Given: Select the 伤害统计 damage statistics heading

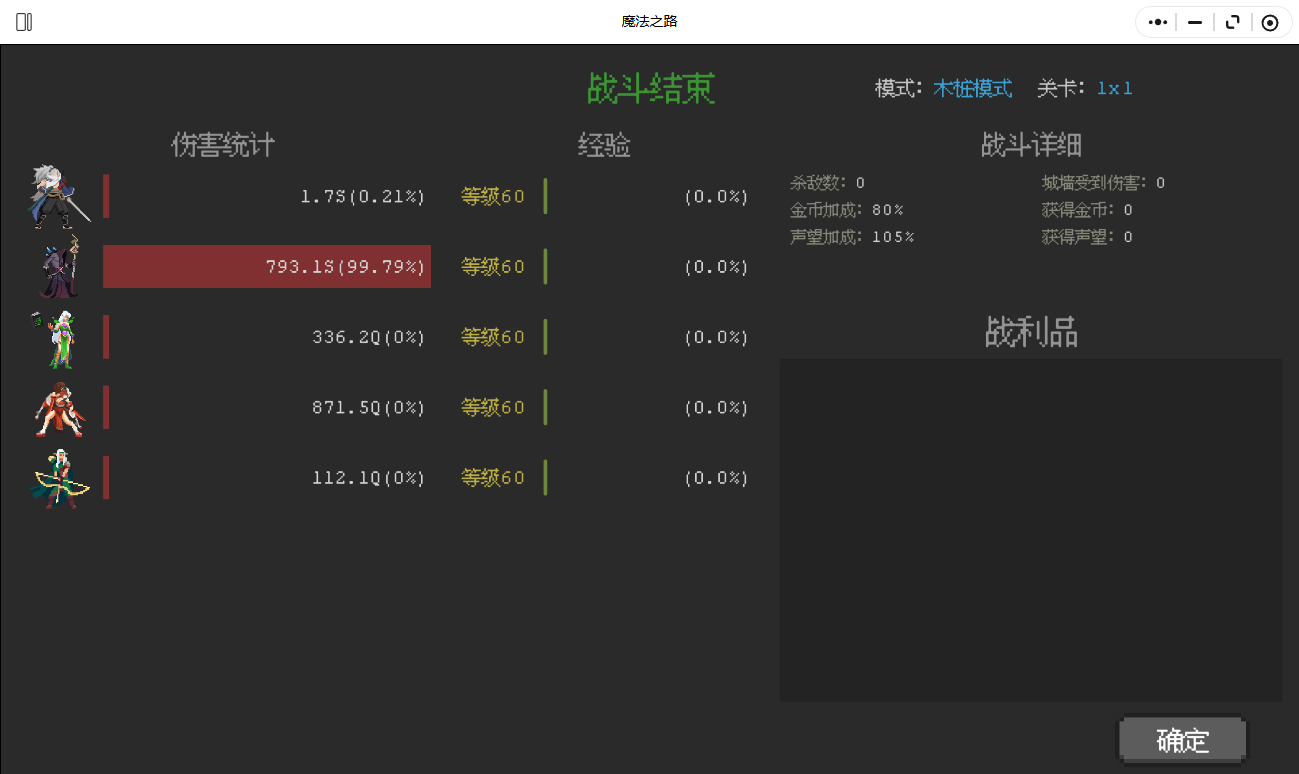Looking at the screenshot, I should pos(223,146).
